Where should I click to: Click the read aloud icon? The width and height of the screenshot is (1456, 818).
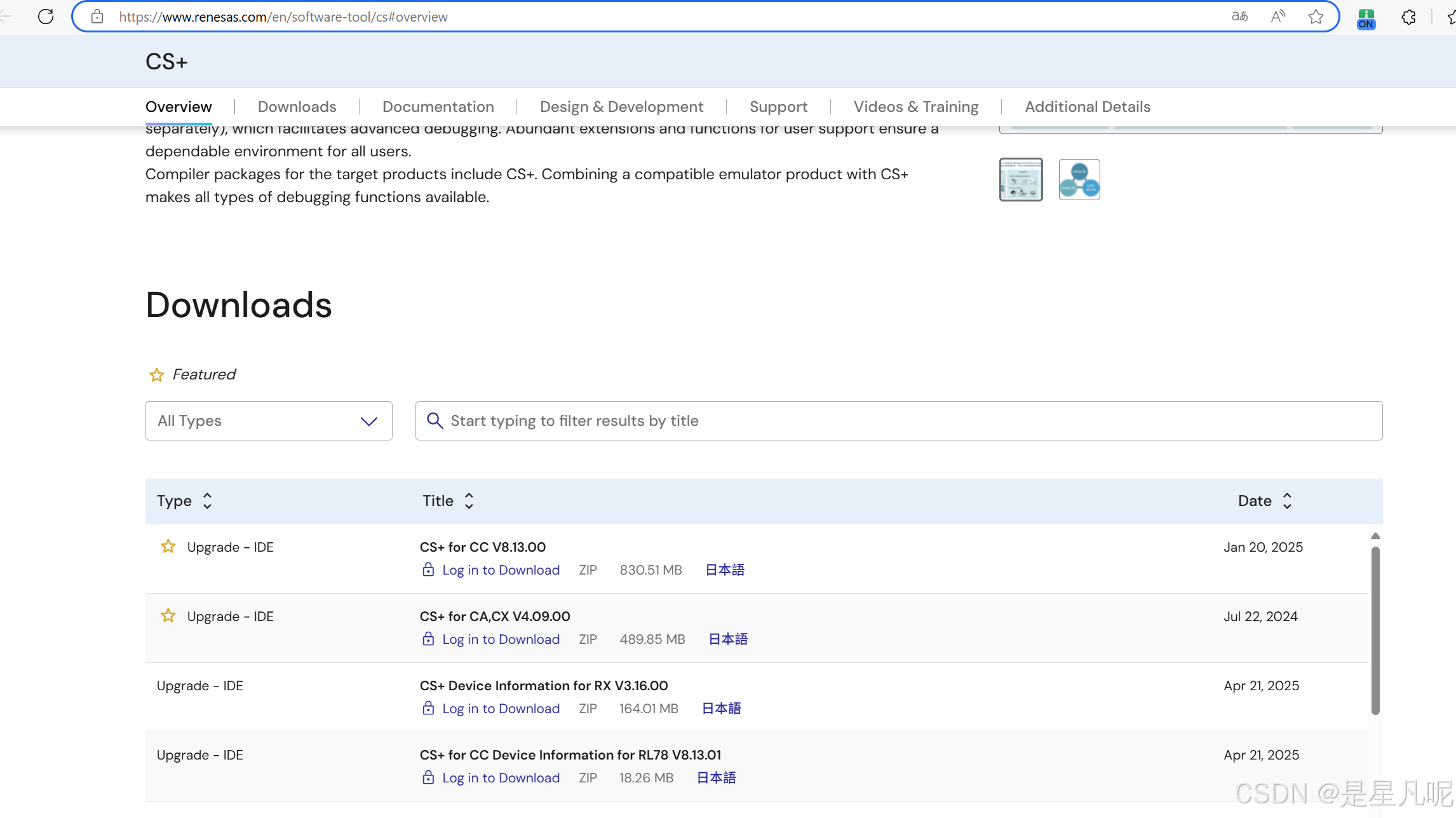1277,17
